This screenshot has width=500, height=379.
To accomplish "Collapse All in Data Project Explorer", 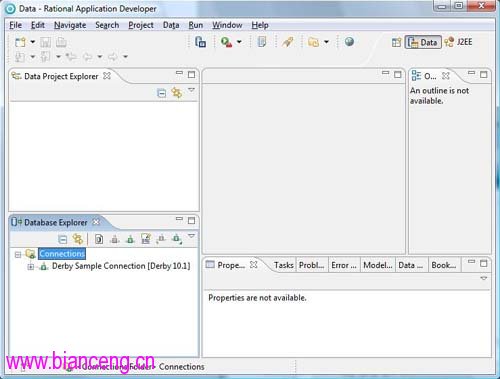I will coord(161,93).
